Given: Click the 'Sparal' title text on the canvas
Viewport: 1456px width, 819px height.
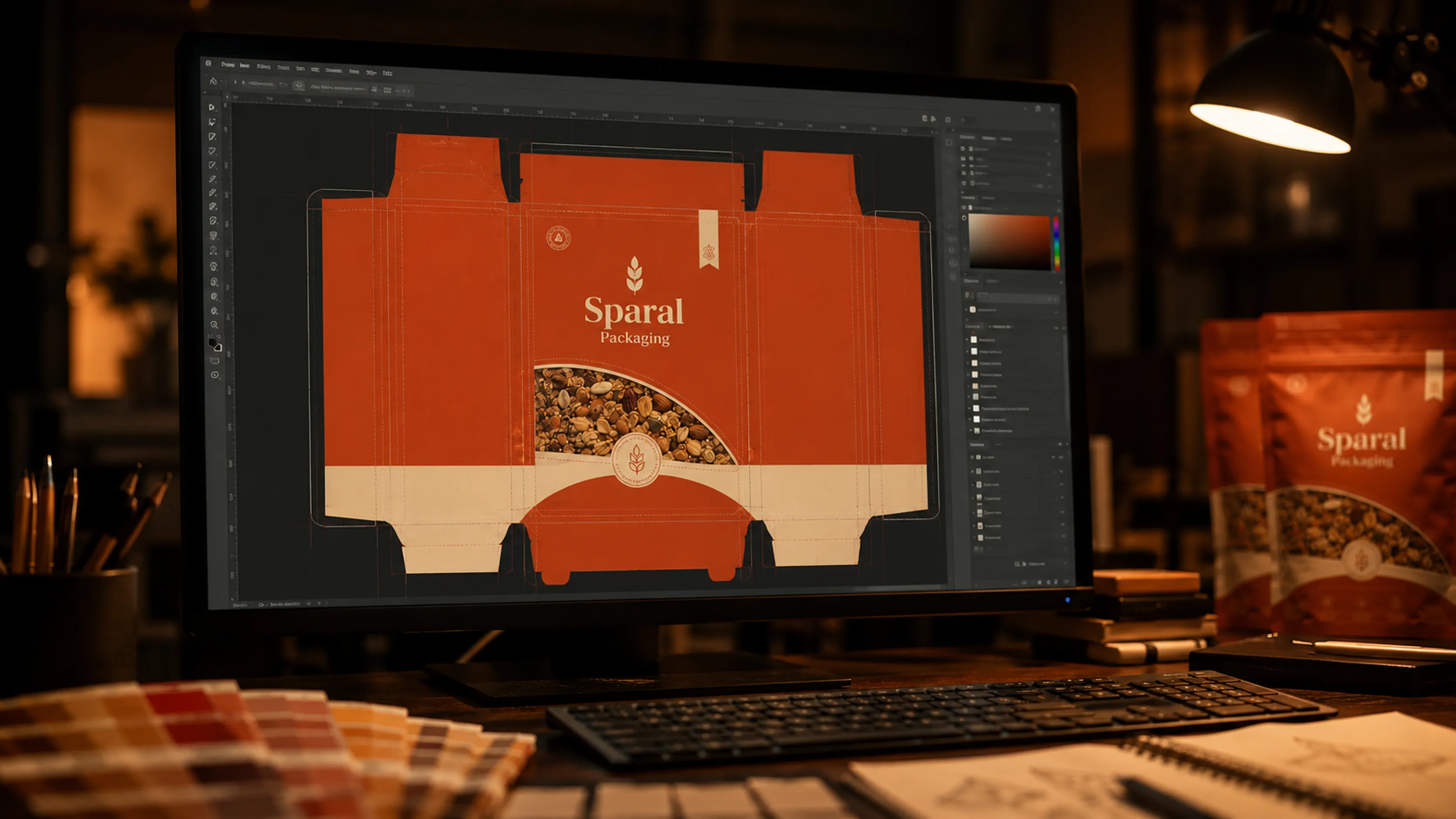Looking at the screenshot, I should (634, 312).
